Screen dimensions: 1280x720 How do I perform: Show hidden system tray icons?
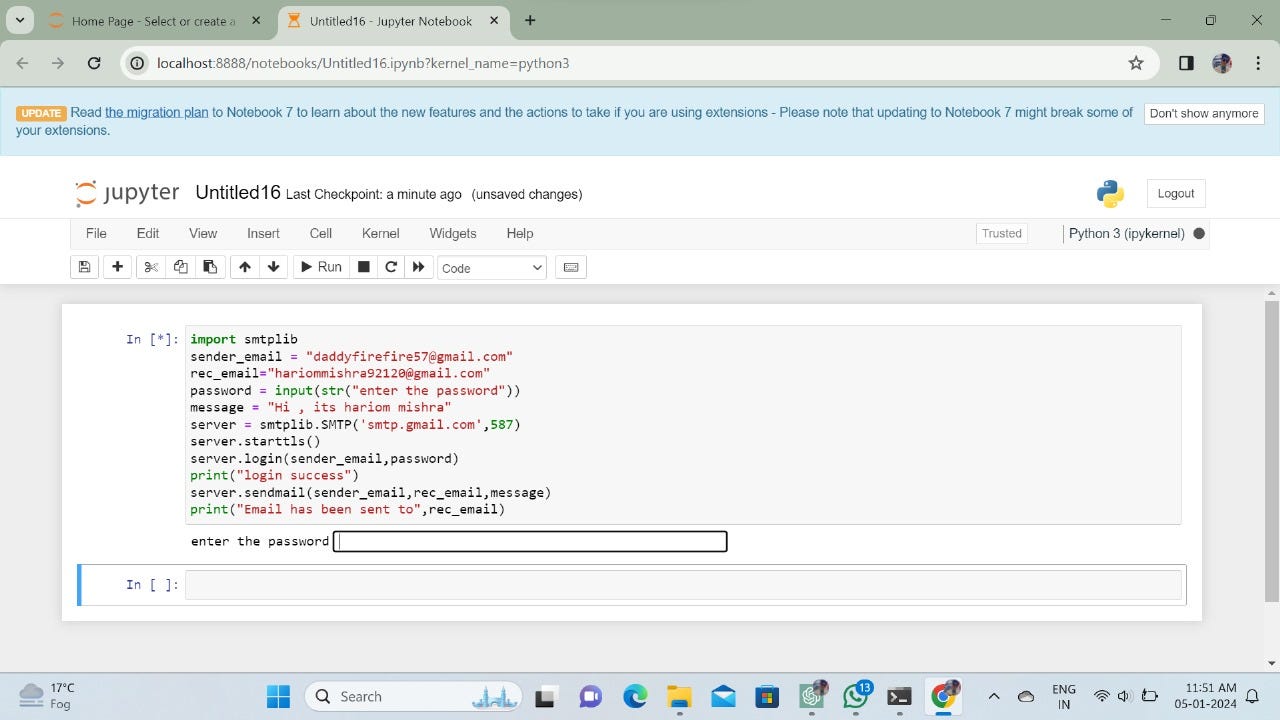tap(993, 696)
